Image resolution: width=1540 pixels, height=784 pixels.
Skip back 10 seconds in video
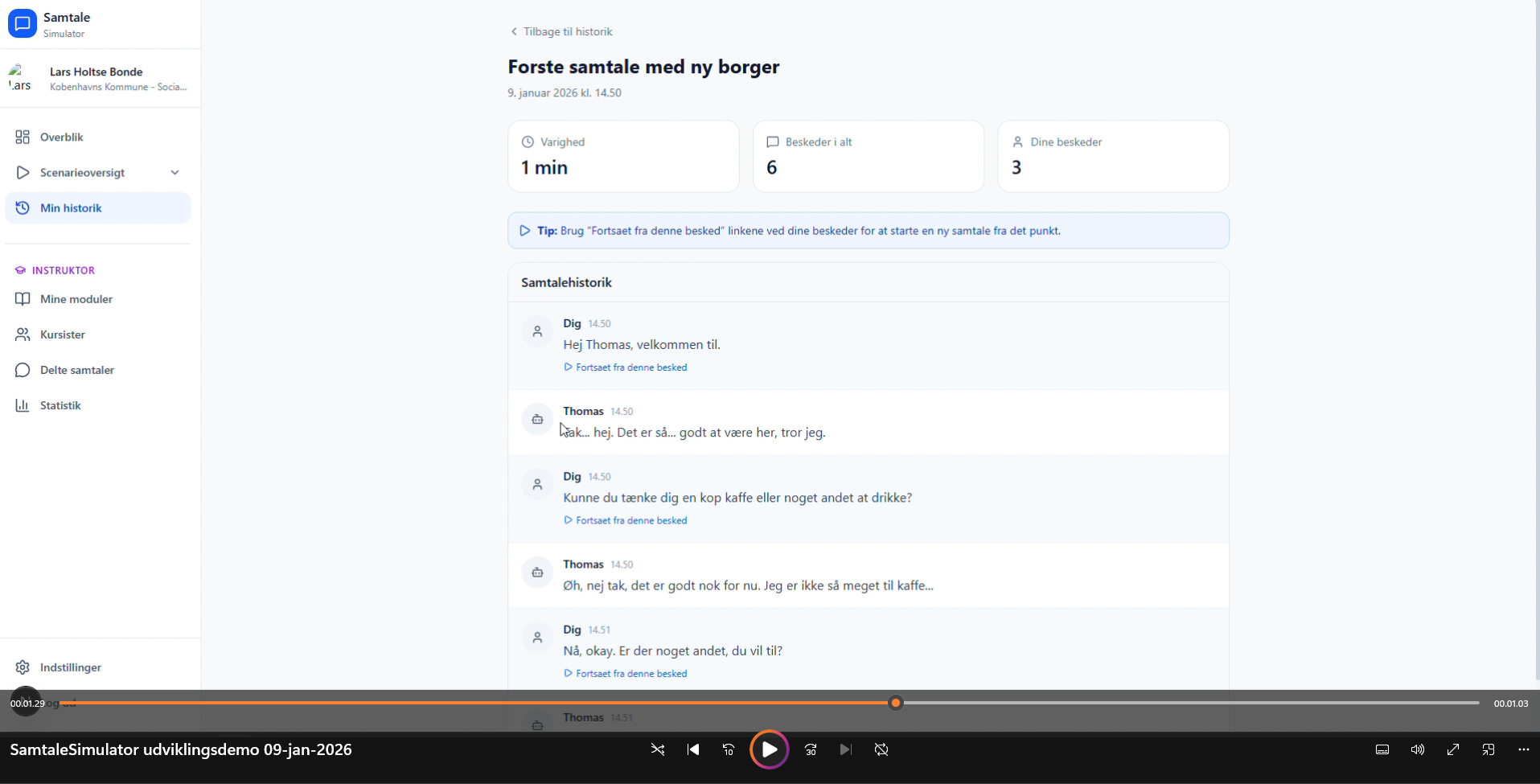click(729, 749)
